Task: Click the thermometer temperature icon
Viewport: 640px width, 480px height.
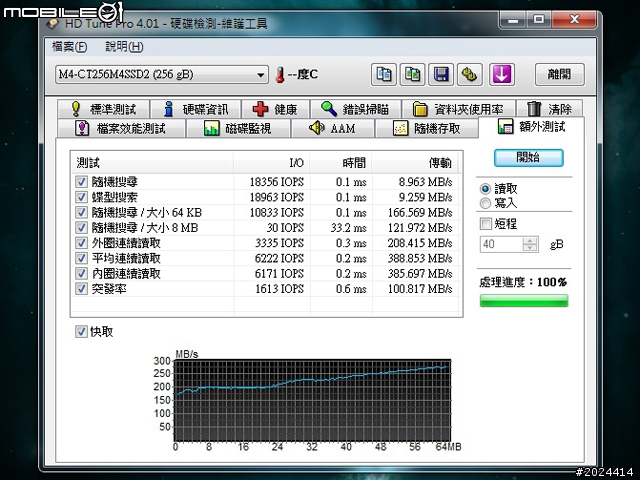Action: pos(280,75)
